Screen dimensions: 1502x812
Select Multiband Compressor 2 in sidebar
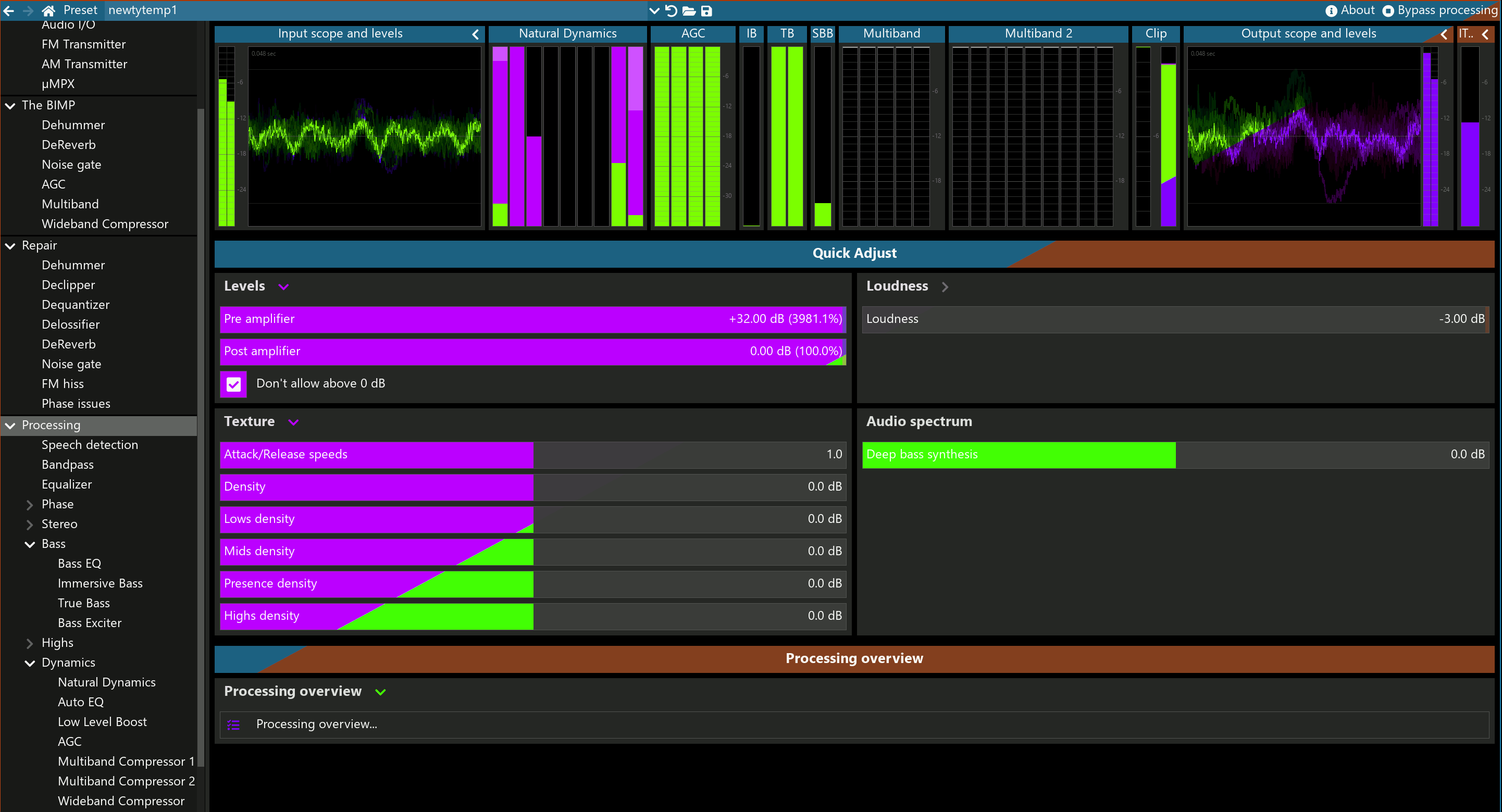(126, 782)
